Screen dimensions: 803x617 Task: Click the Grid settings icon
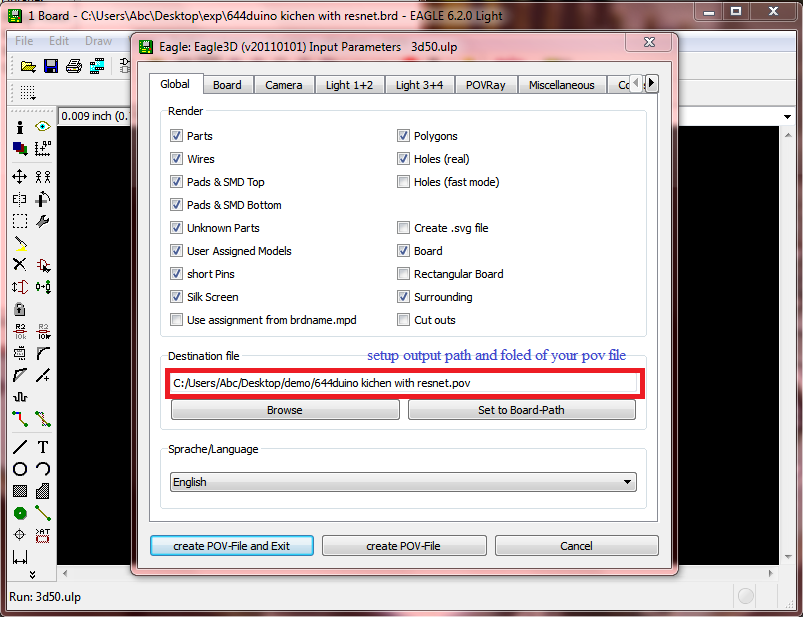pyautogui.click(x=28, y=93)
